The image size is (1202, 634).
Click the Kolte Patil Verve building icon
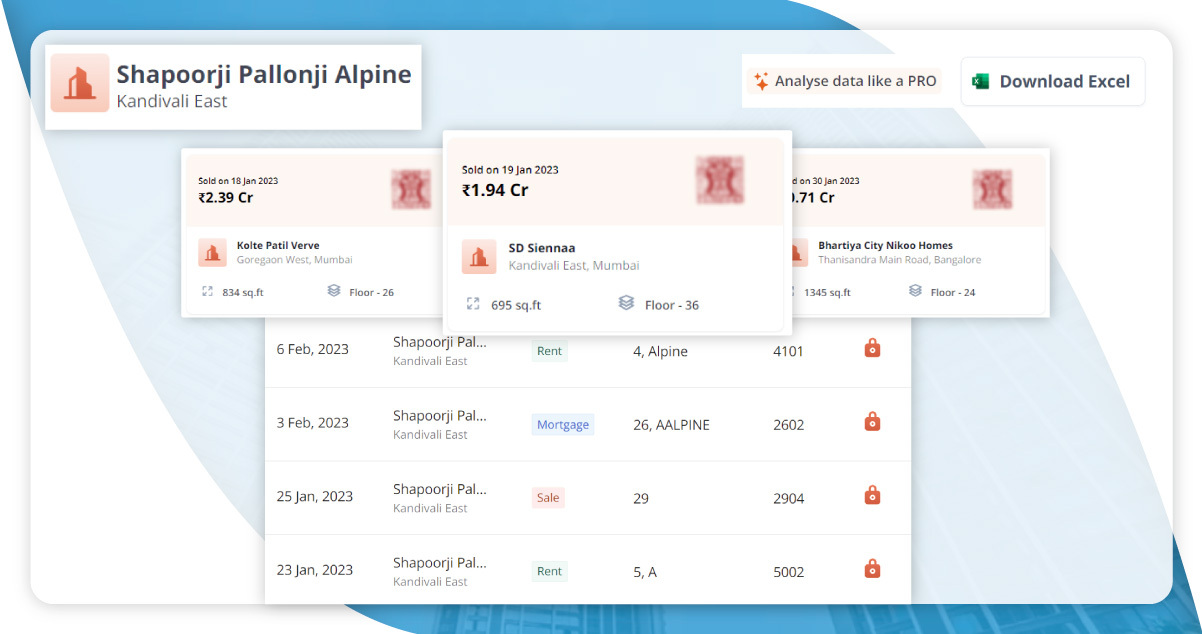[x=212, y=253]
